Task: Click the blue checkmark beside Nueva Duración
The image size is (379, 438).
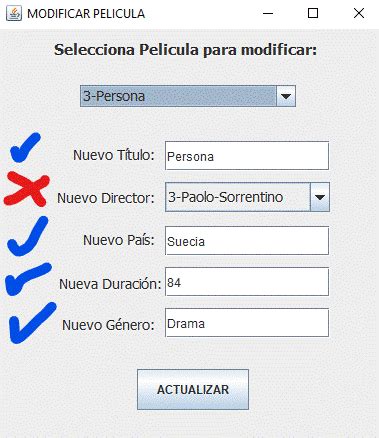Action: click(x=28, y=279)
